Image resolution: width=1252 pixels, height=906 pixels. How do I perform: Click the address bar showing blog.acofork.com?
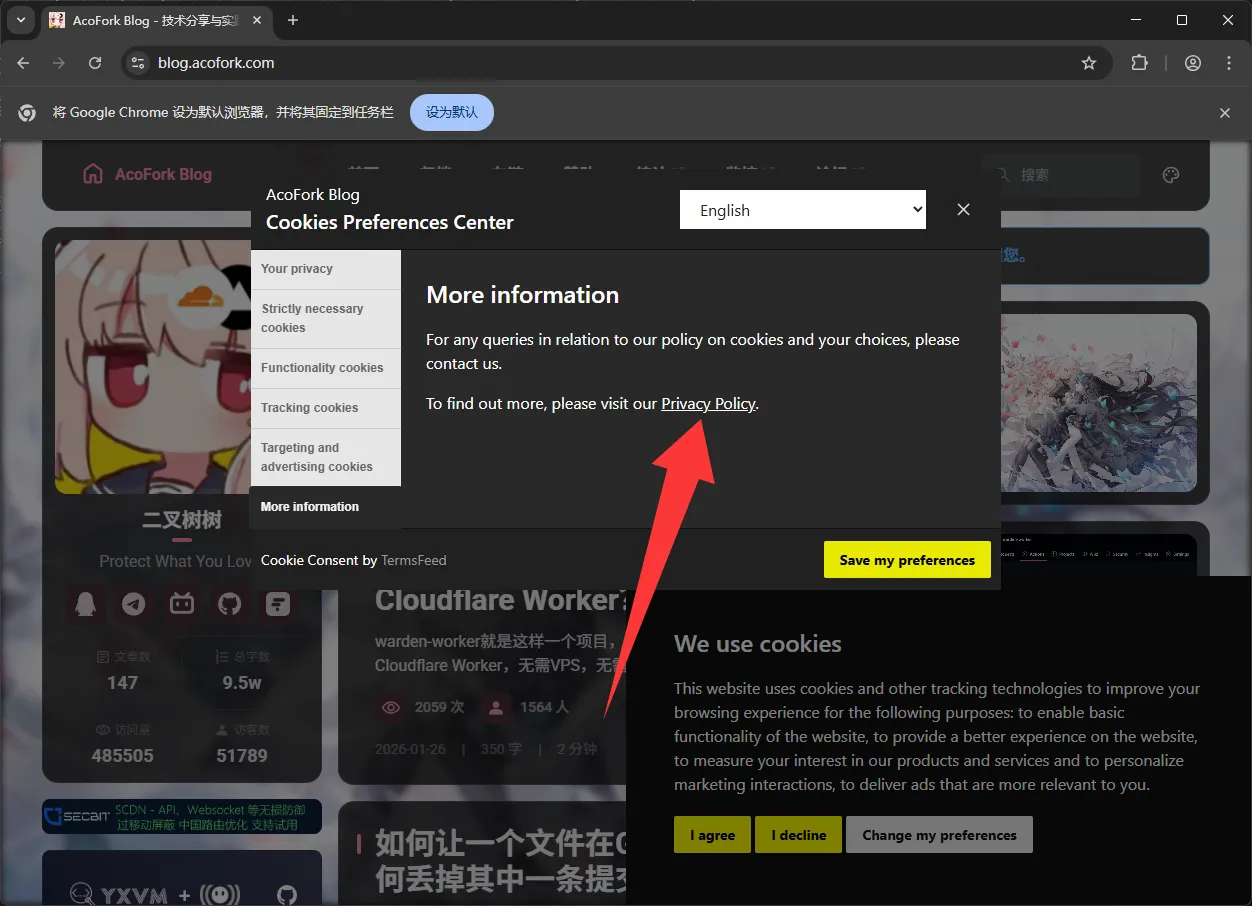pyautogui.click(x=600, y=63)
